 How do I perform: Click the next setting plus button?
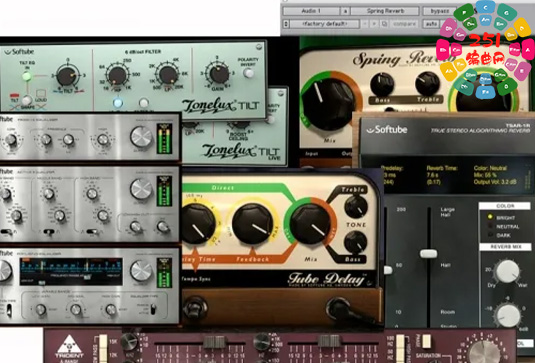tap(375, 24)
